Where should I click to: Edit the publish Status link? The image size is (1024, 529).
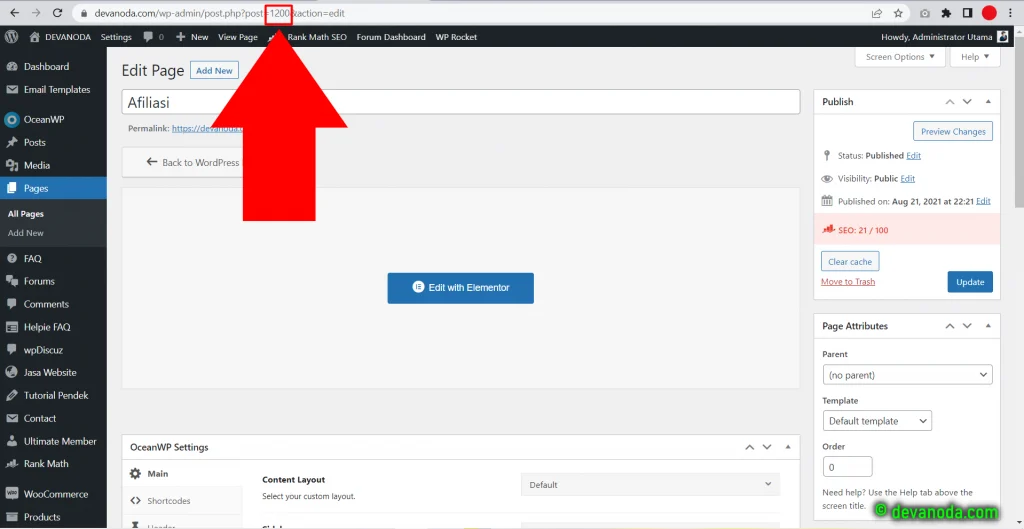click(914, 156)
